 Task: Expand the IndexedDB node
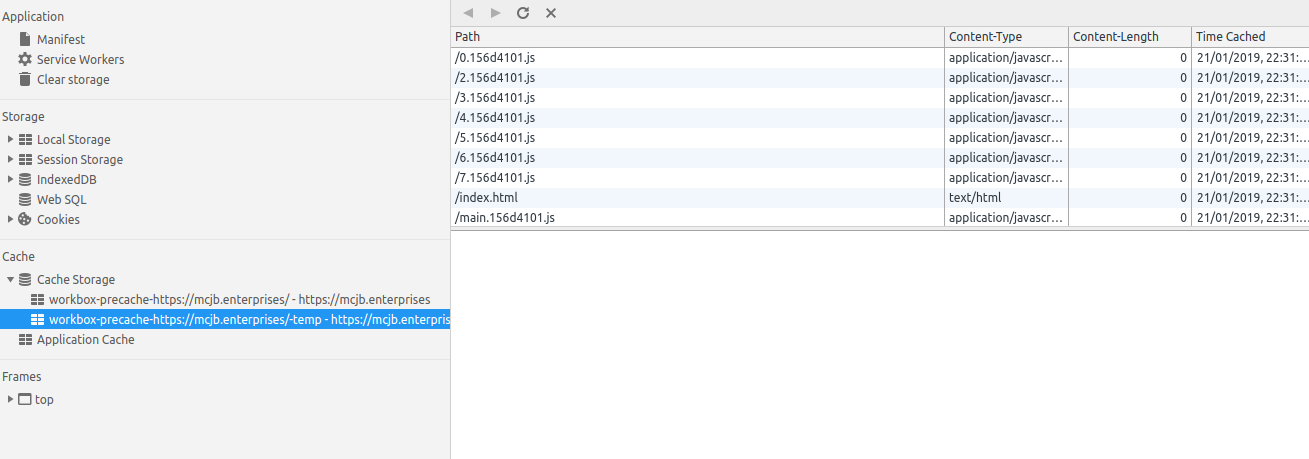click(11, 179)
